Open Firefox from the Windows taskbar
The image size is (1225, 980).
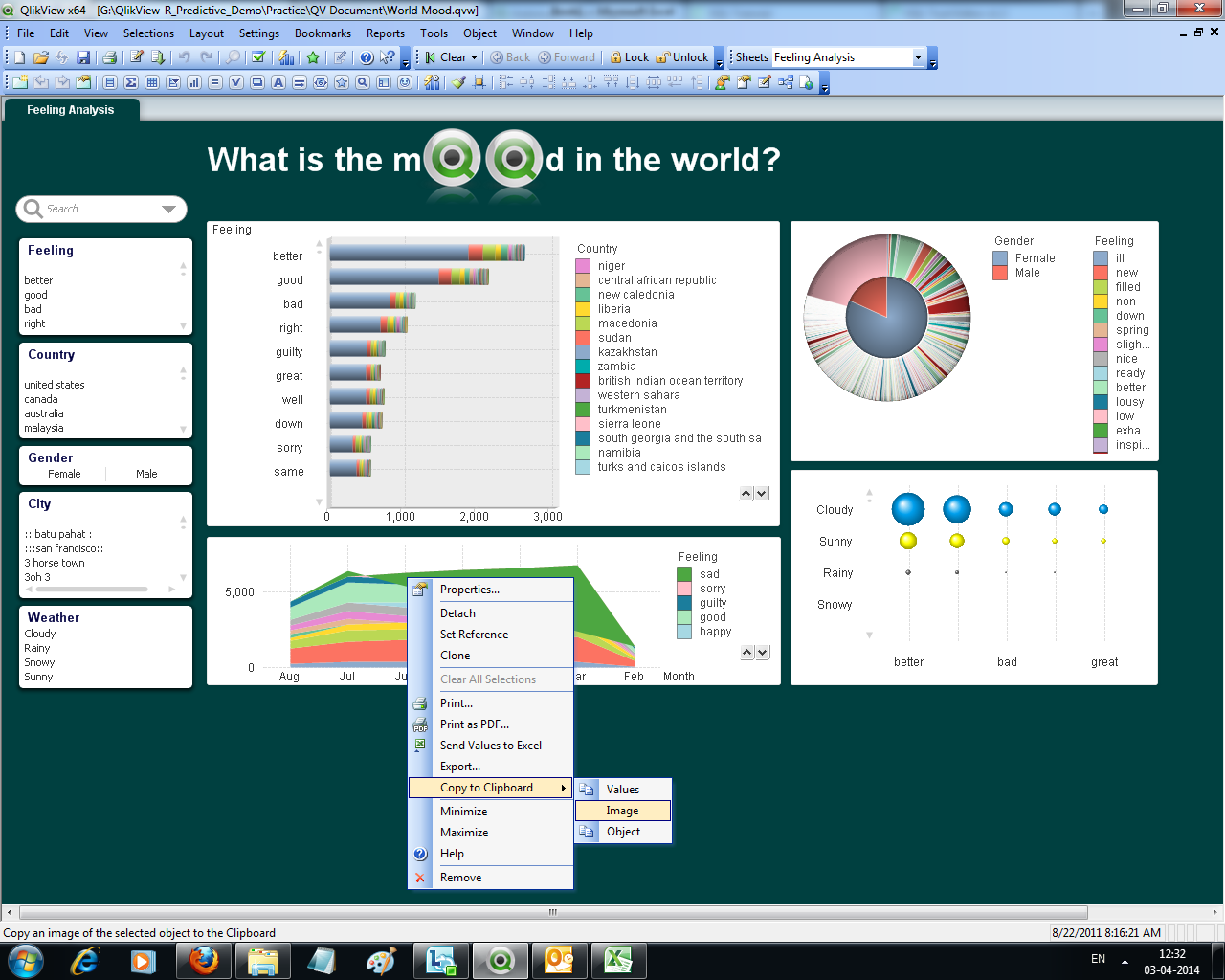[x=203, y=960]
